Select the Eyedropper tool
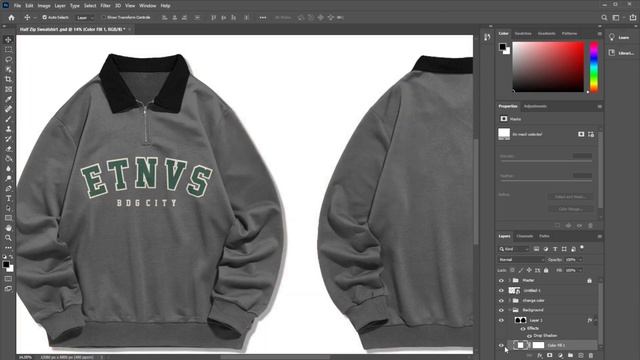 pyautogui.click(x=8, y=99)
